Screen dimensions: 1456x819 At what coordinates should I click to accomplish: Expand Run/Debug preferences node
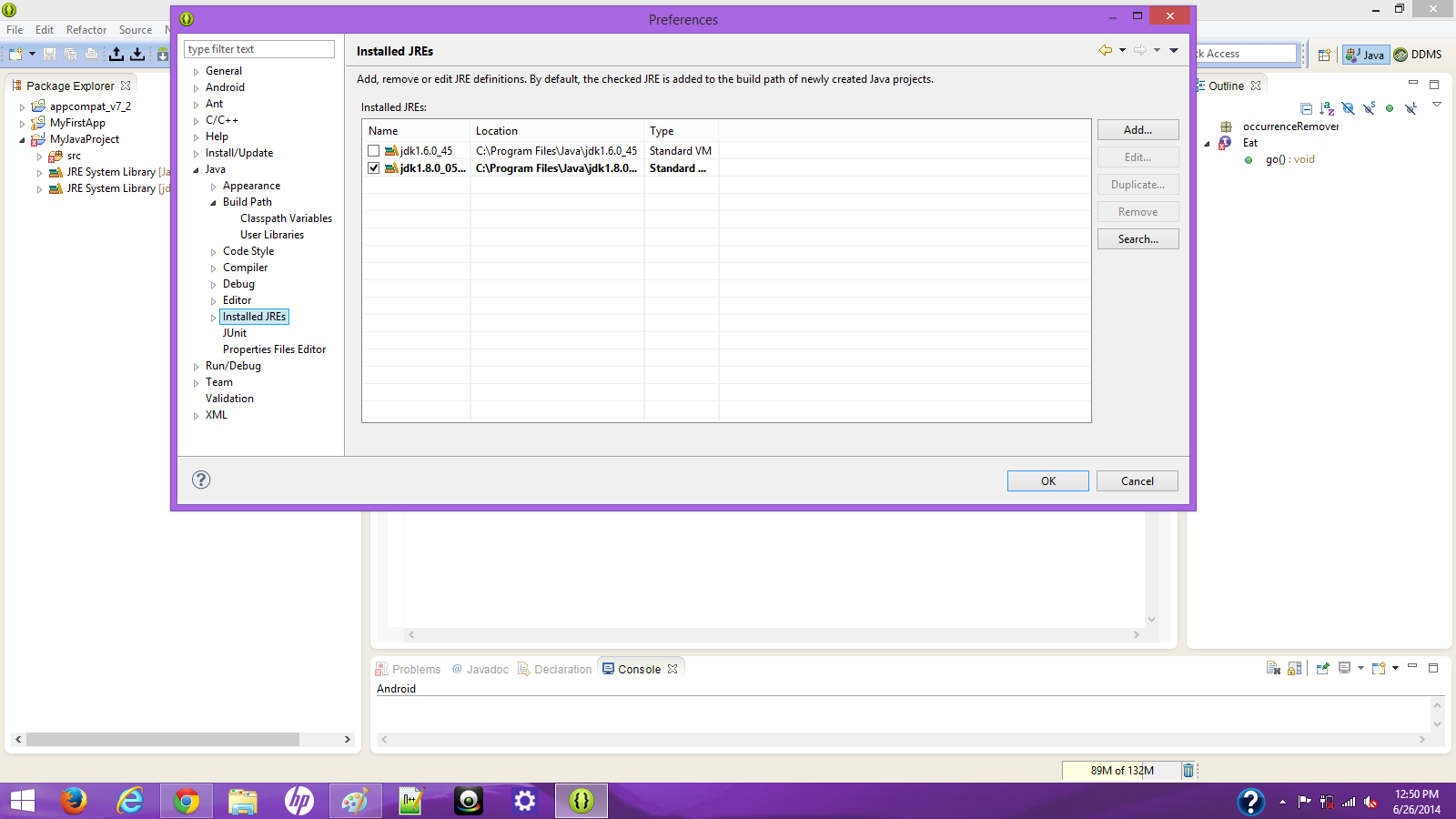pyautogui.click(x=196, y=367)
